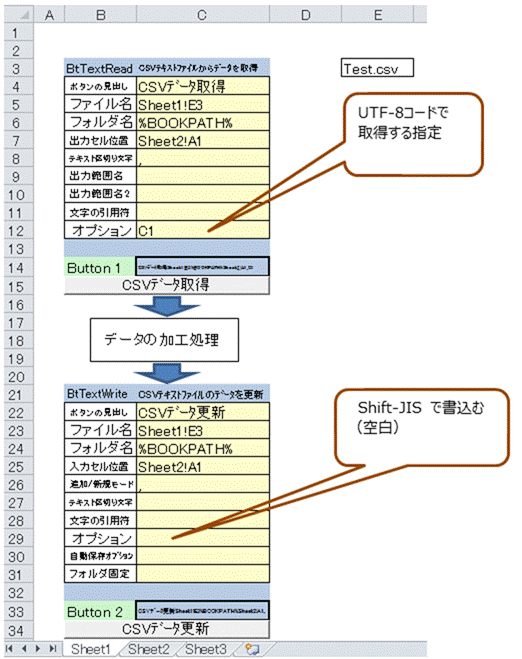This screenshot has width=522, height=659.
Task: Click the select-all corner triangle
Action: coord(19,15)
